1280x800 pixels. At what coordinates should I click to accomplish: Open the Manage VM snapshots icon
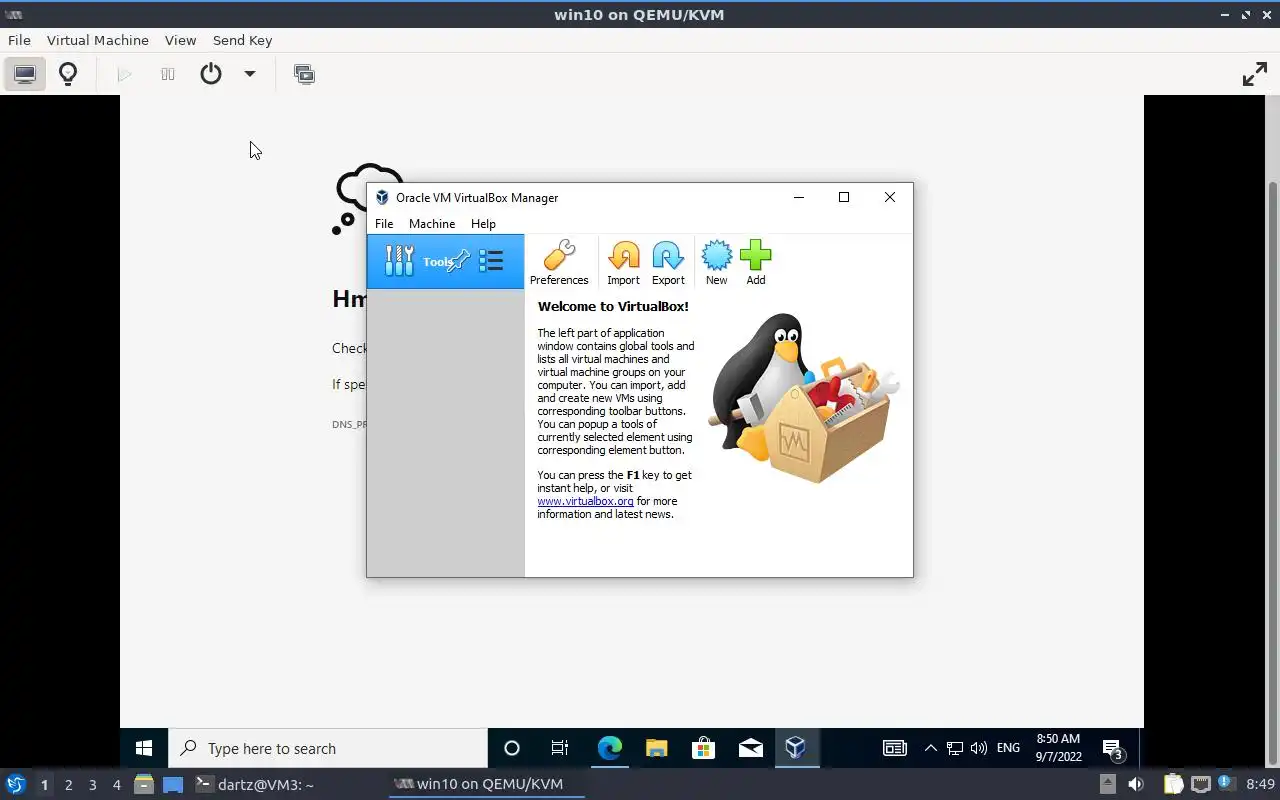304,74
